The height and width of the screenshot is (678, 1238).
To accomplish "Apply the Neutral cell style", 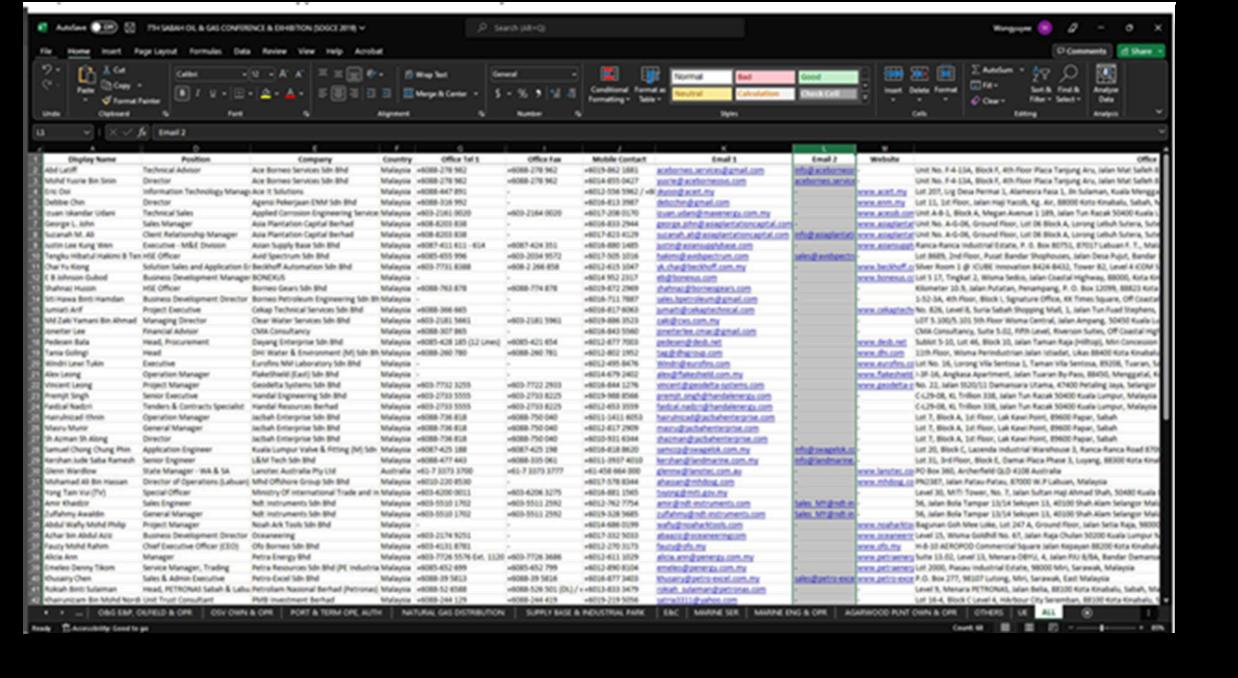I will point(700,94).
